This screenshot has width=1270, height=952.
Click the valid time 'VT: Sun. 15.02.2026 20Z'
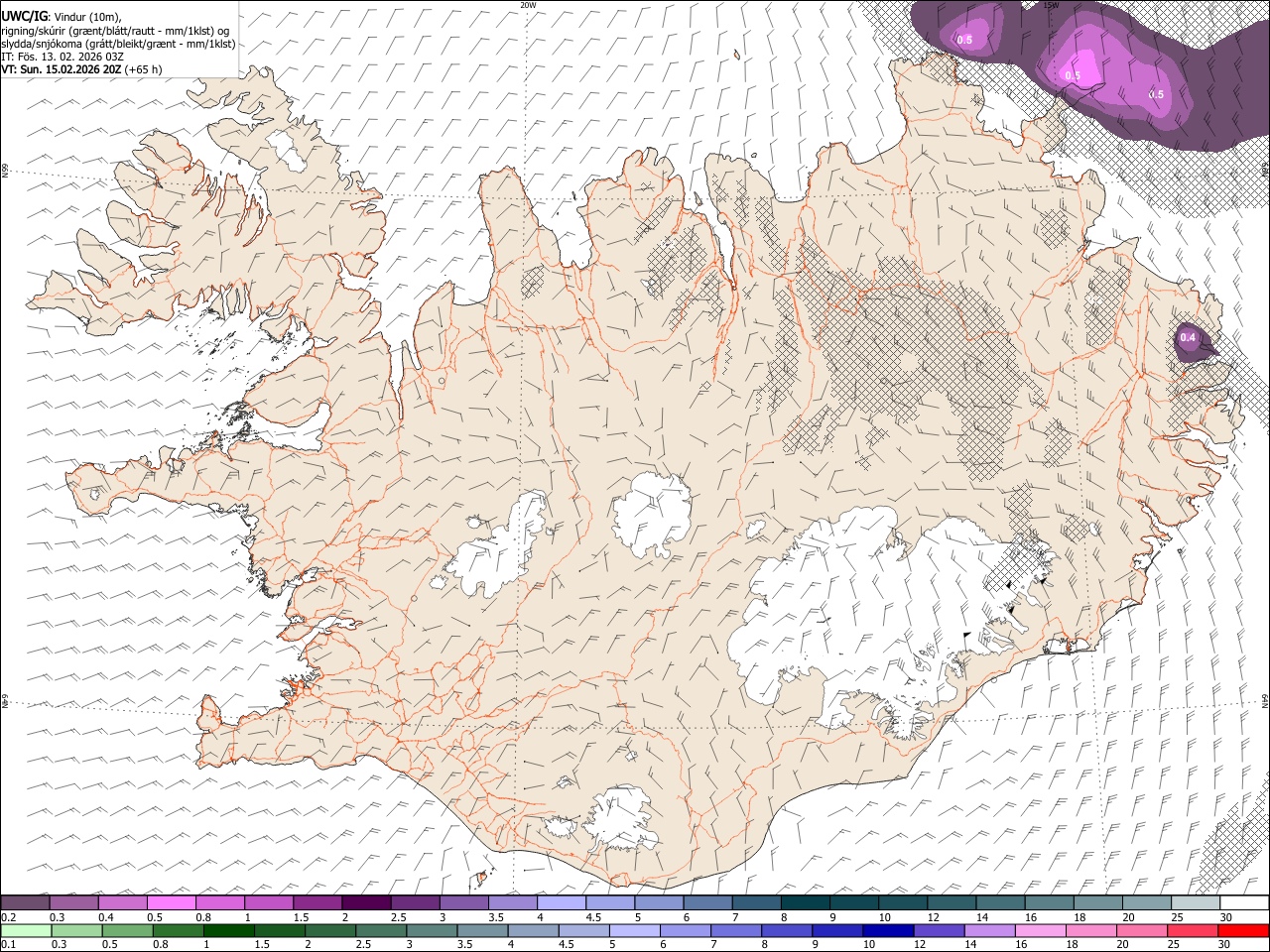click(61, 70)
